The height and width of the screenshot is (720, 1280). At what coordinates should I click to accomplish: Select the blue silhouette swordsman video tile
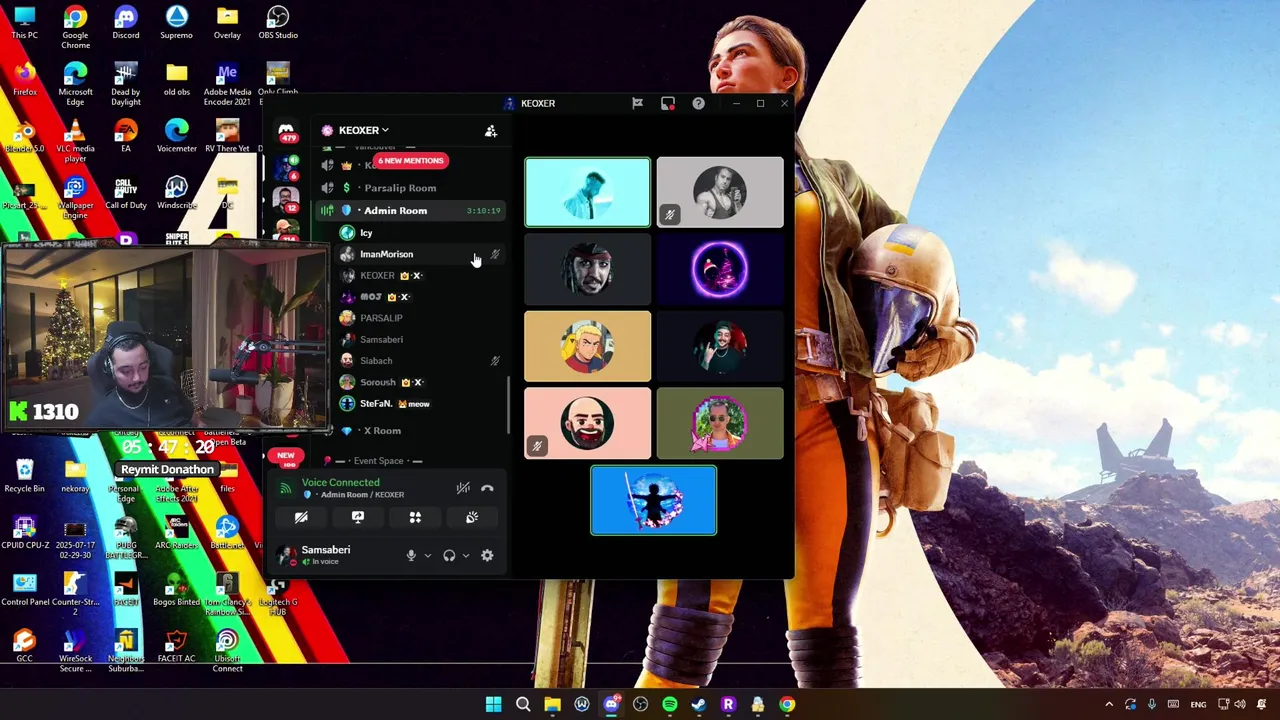(x=653, y=500)
